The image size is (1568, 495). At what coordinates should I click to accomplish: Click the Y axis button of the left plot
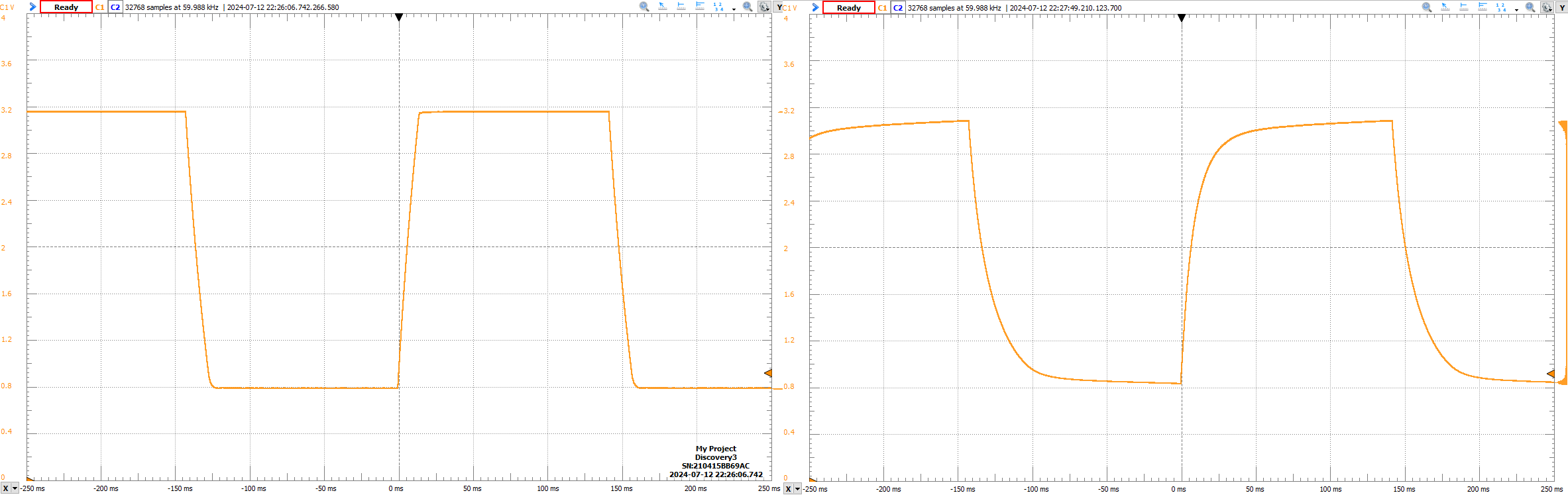click(779, 7)
